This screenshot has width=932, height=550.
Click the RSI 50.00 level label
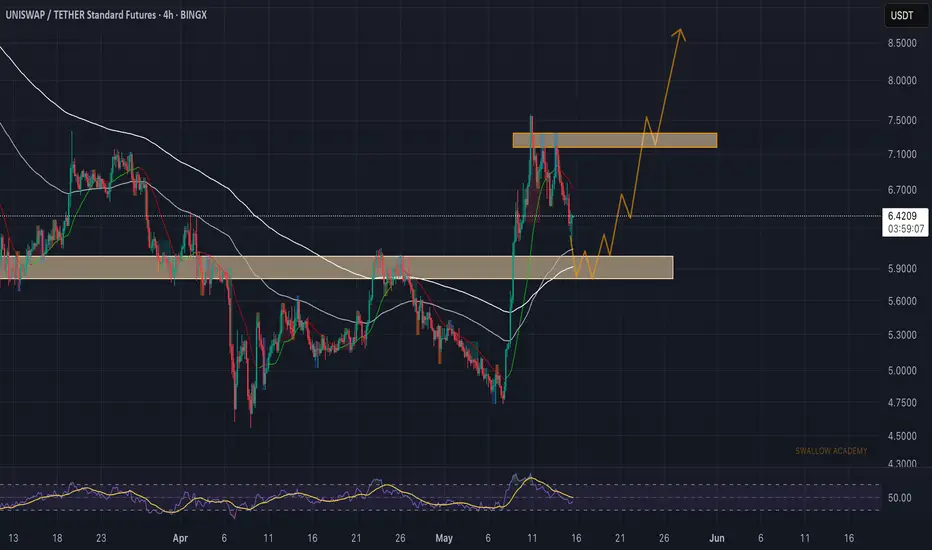tap(899, 498)
